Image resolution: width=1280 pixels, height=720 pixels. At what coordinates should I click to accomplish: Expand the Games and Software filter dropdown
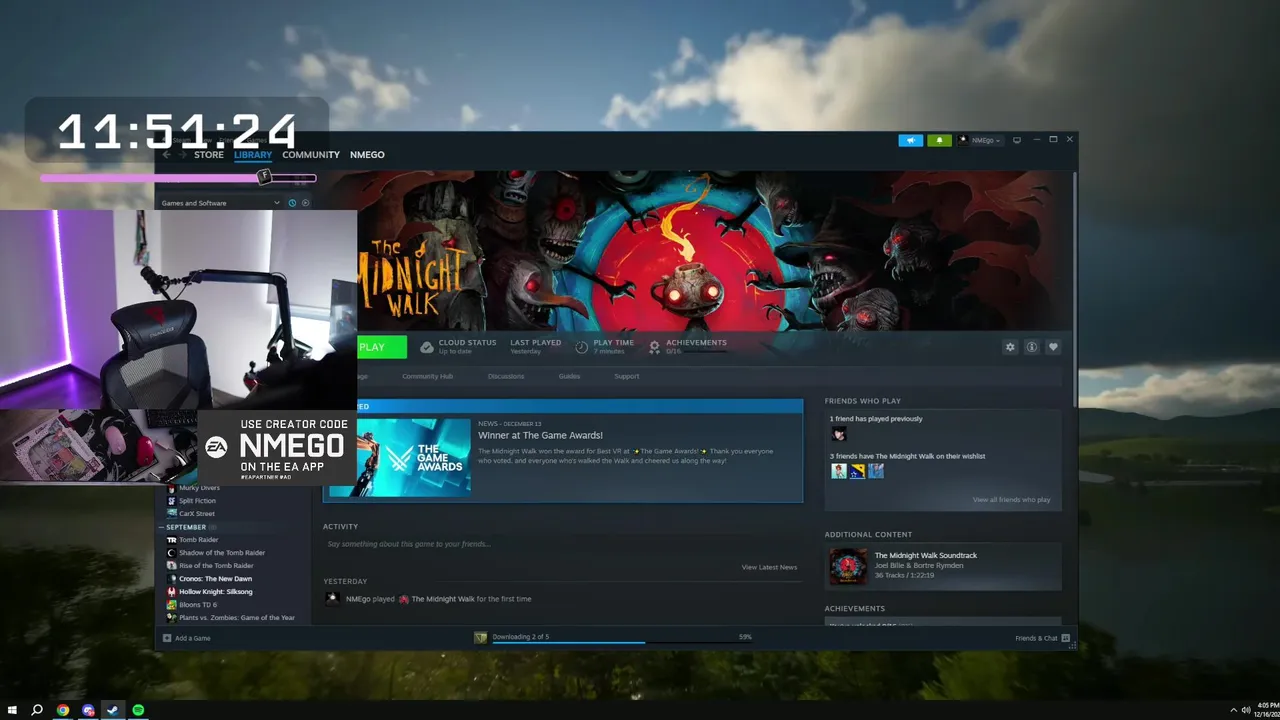[221, 203]
